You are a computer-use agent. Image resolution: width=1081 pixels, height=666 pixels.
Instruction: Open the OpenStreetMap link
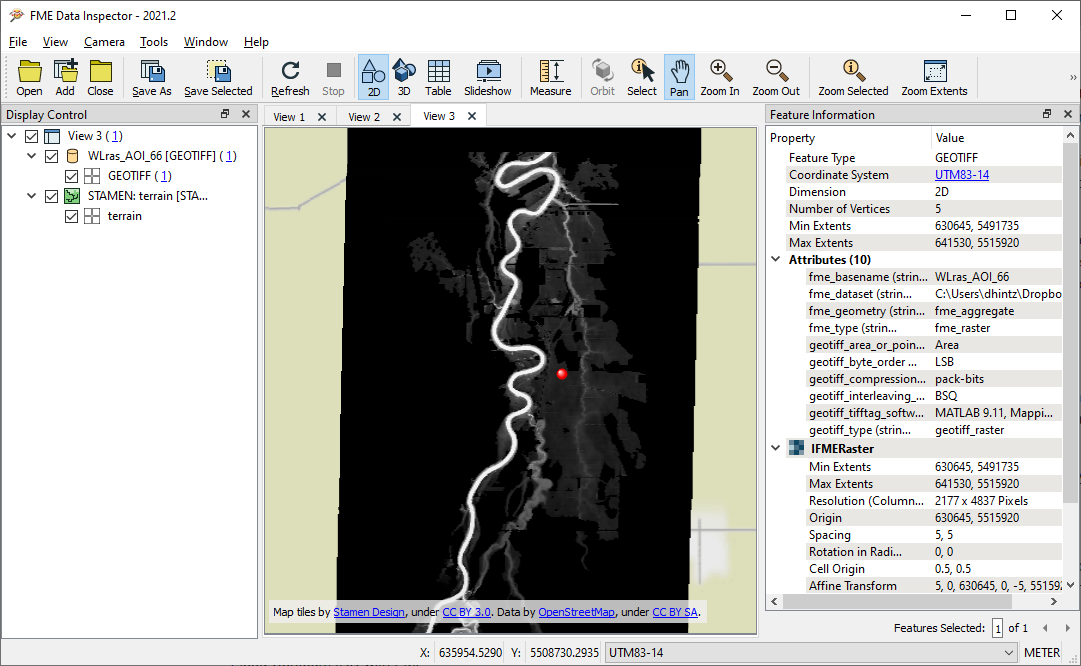(576, 612)
